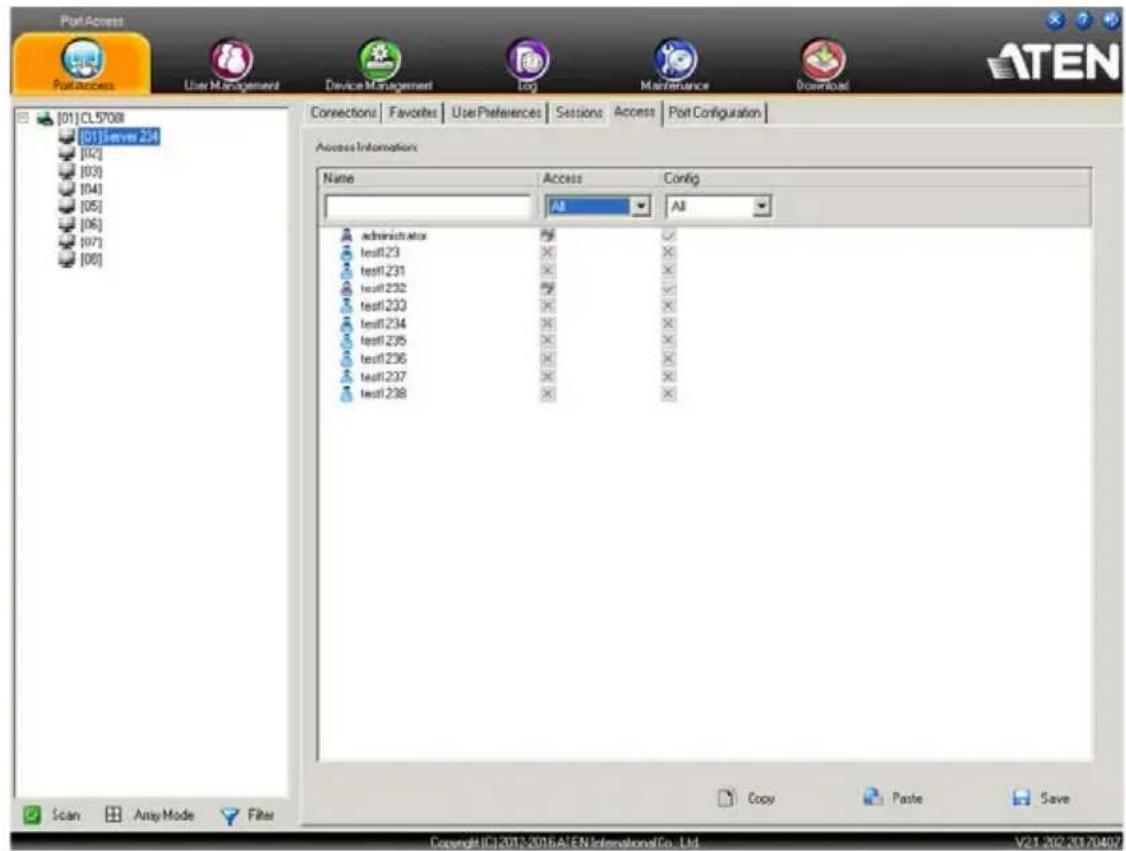Click user icon beside test1236
This screenshot has height=851, width=1126.
(346, 358)
